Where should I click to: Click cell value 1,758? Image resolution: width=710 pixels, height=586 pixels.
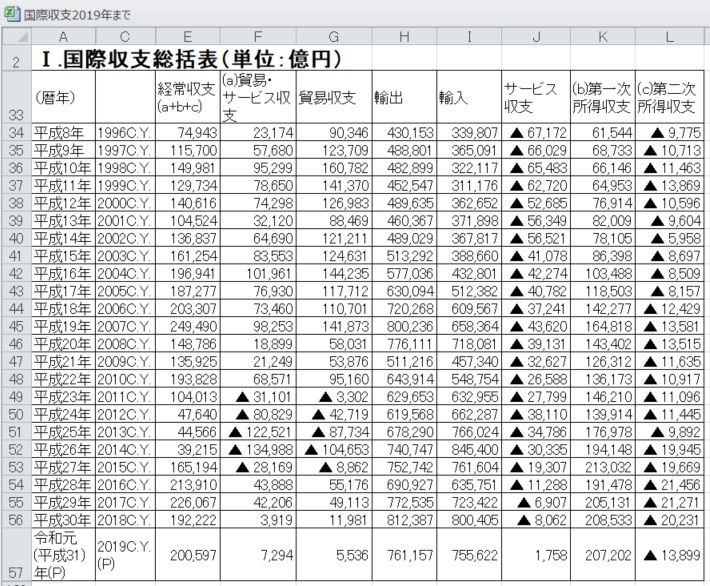(536, 555)
